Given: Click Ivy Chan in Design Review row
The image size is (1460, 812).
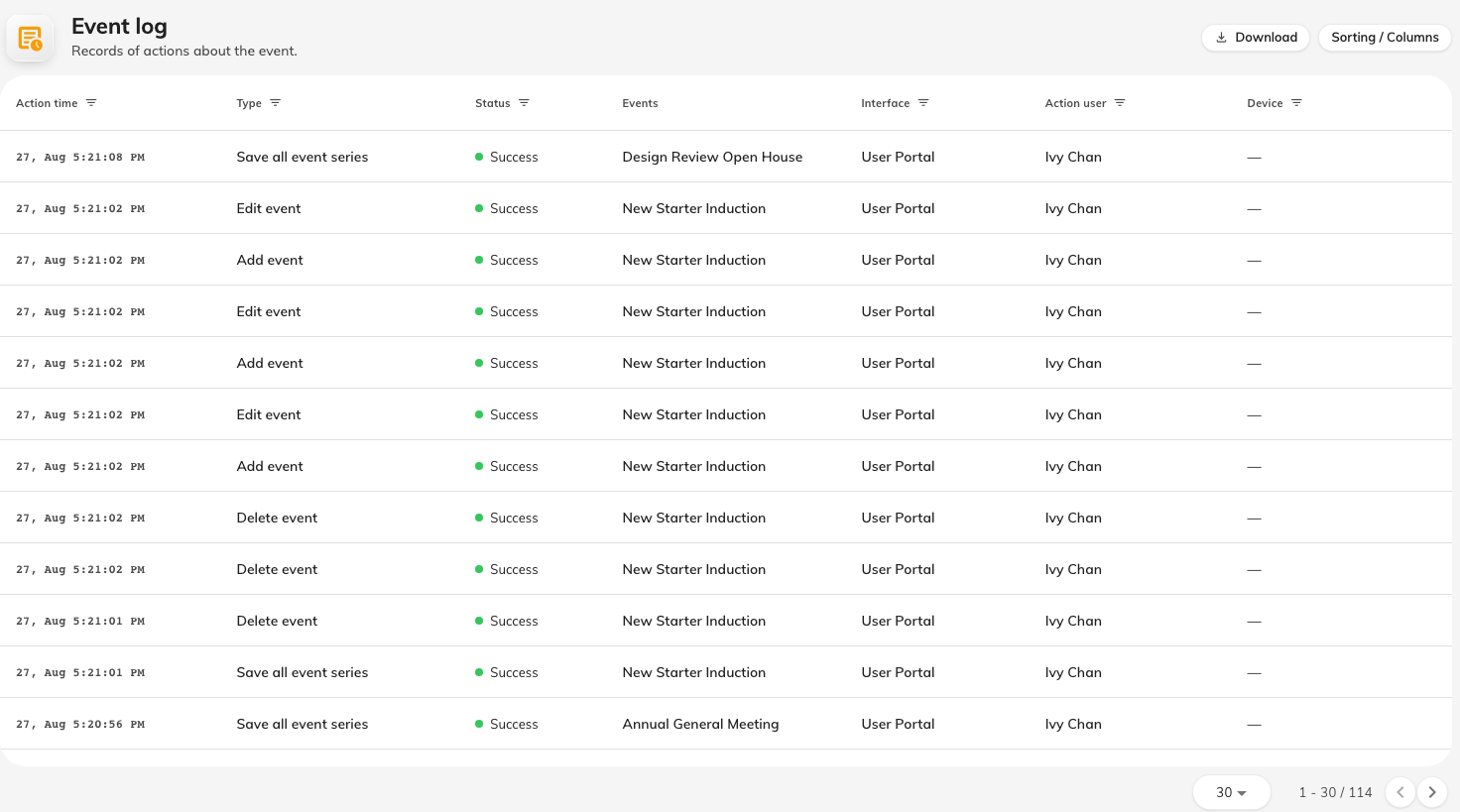Looking at the screenshot, I should (x=1073, y=157).
